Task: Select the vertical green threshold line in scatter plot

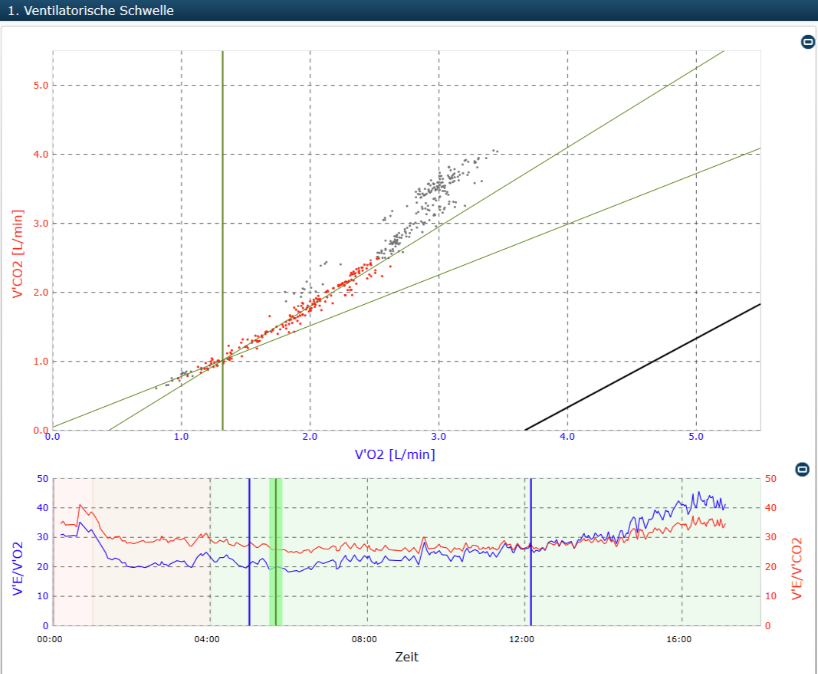Action: (x=223, y=240)
